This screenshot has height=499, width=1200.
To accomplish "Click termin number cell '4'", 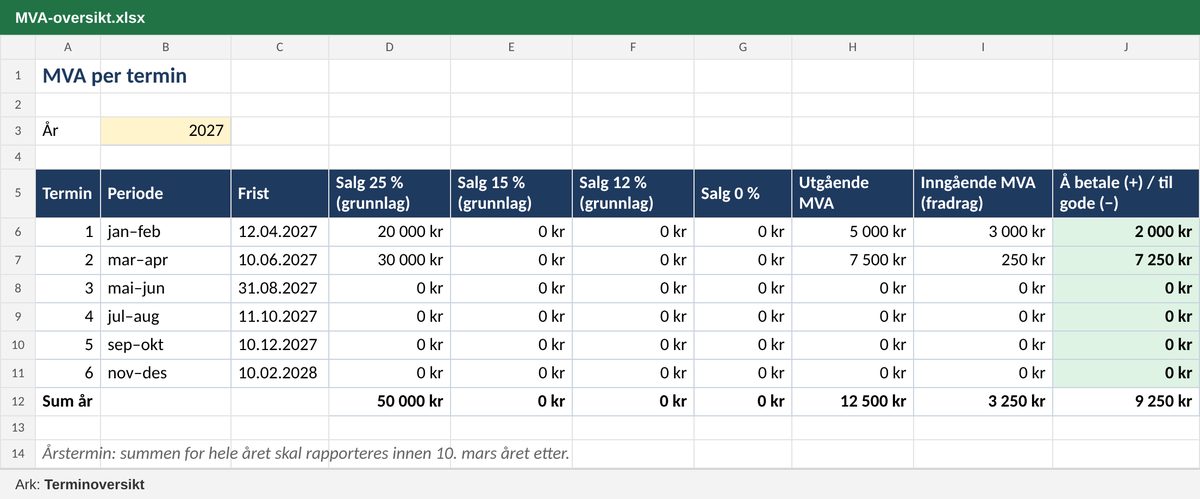I will point(68,316).
